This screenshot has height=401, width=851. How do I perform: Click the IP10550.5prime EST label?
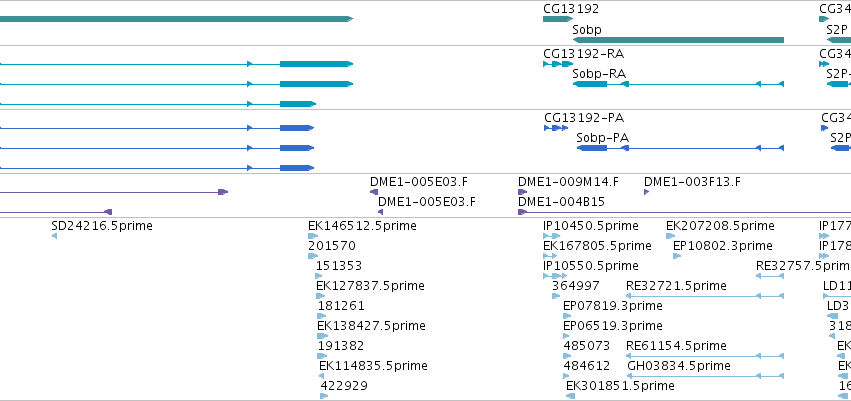[x=590, y=266]
